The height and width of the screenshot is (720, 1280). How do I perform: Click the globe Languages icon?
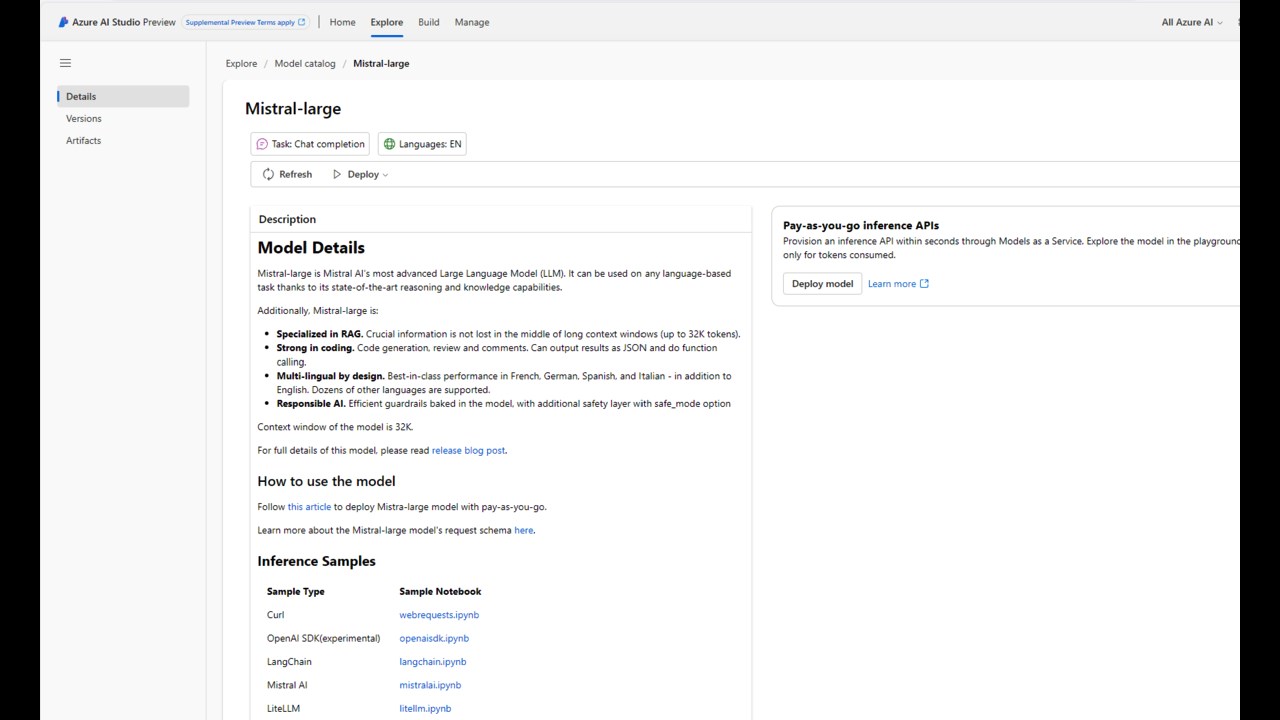[x=389, y=144]
